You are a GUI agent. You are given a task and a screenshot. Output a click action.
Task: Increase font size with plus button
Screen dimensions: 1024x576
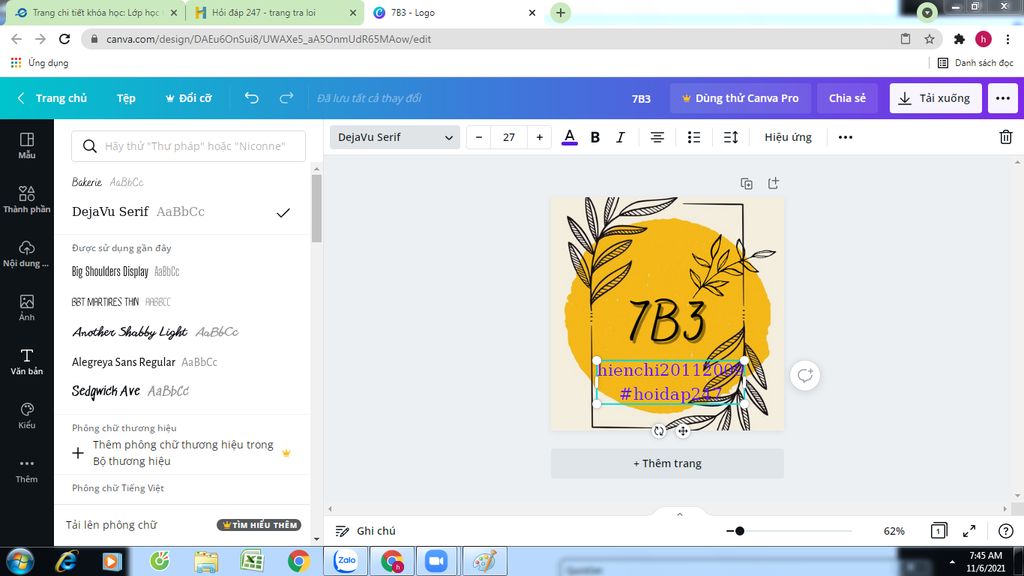539,137
